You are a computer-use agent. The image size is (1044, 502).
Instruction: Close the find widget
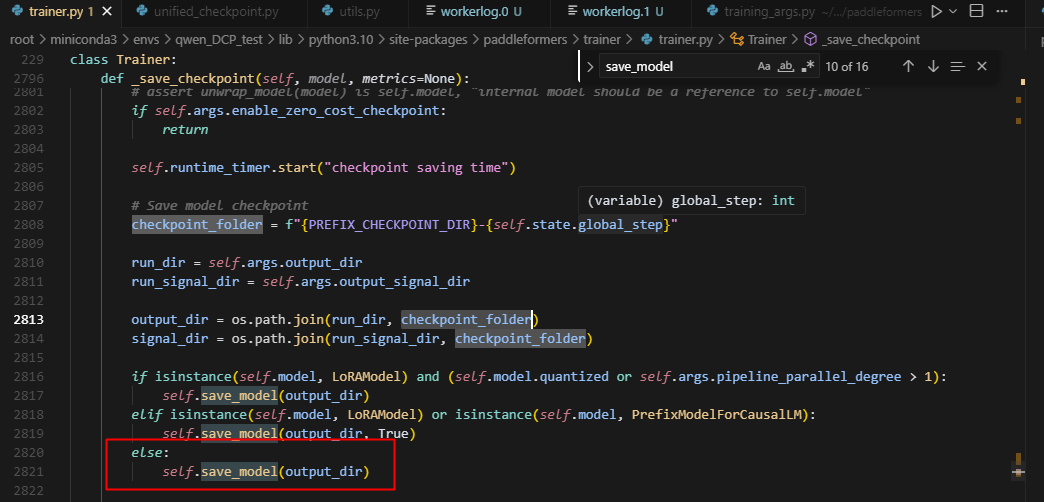[982, 66]
